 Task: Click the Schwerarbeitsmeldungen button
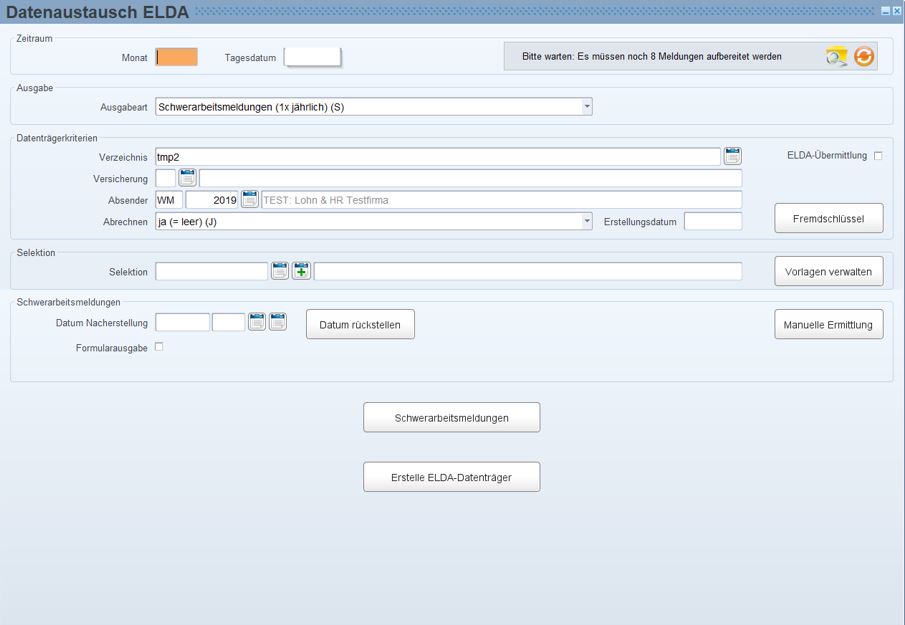451,417
